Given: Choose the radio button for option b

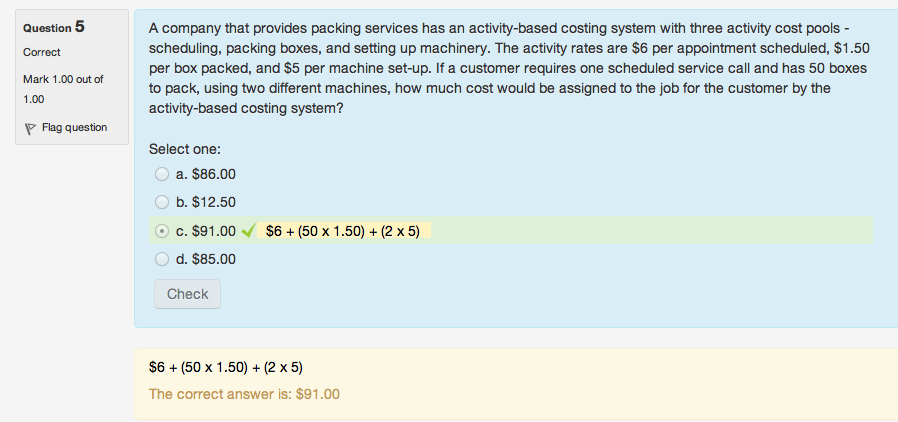Looking at the screenshot, I should coord(162,202).
